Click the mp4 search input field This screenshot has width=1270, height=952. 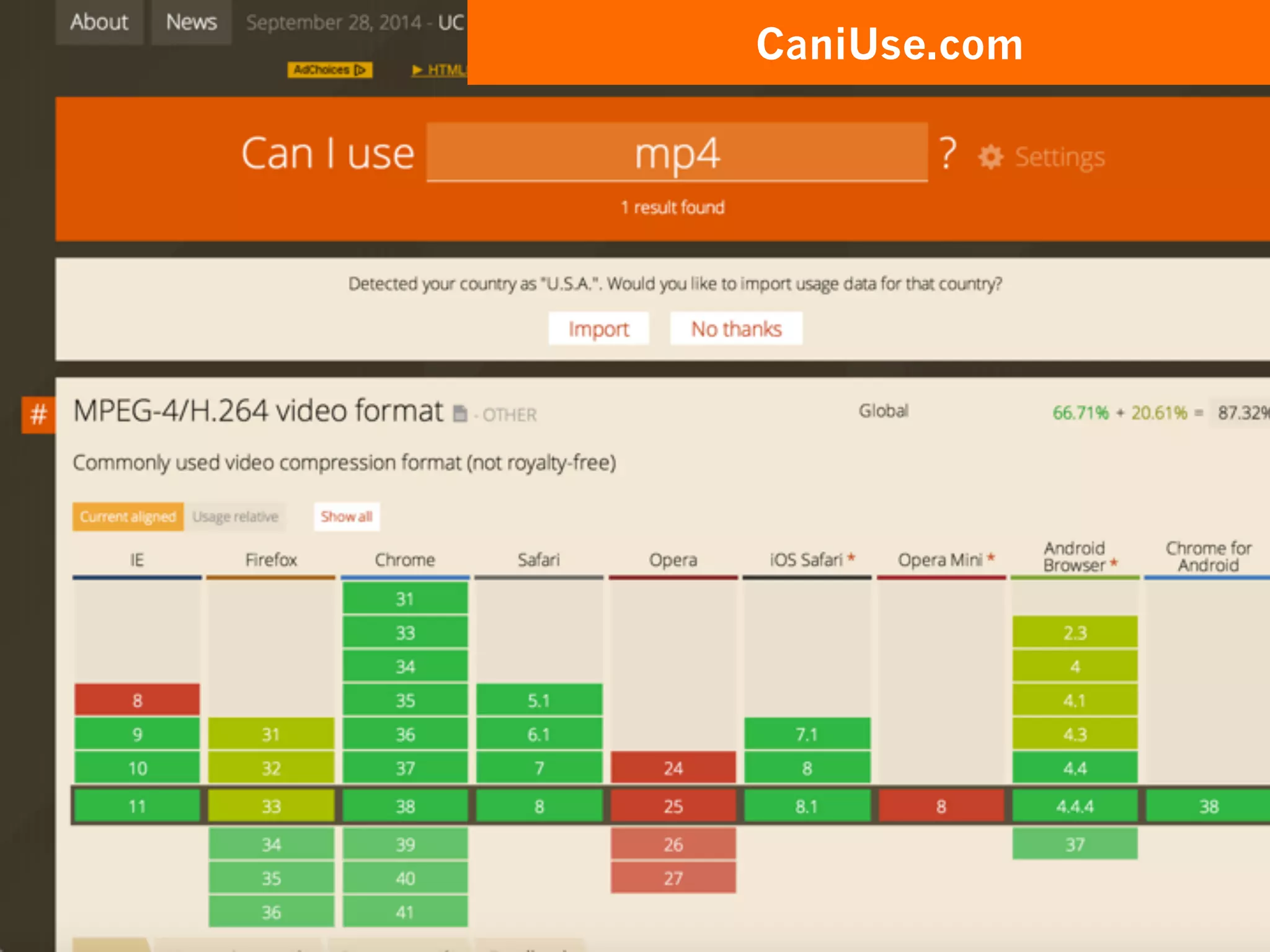pos(677,152)
